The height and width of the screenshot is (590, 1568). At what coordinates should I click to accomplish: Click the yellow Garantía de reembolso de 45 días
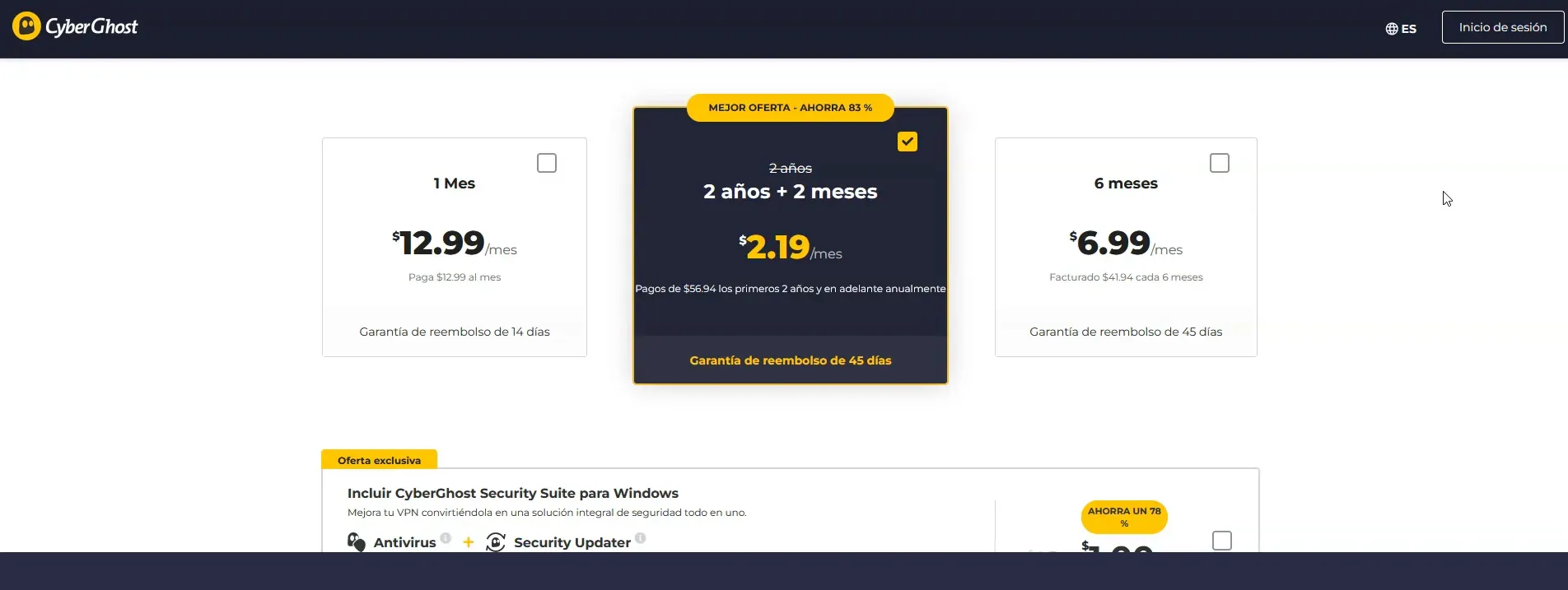(791, 360)
